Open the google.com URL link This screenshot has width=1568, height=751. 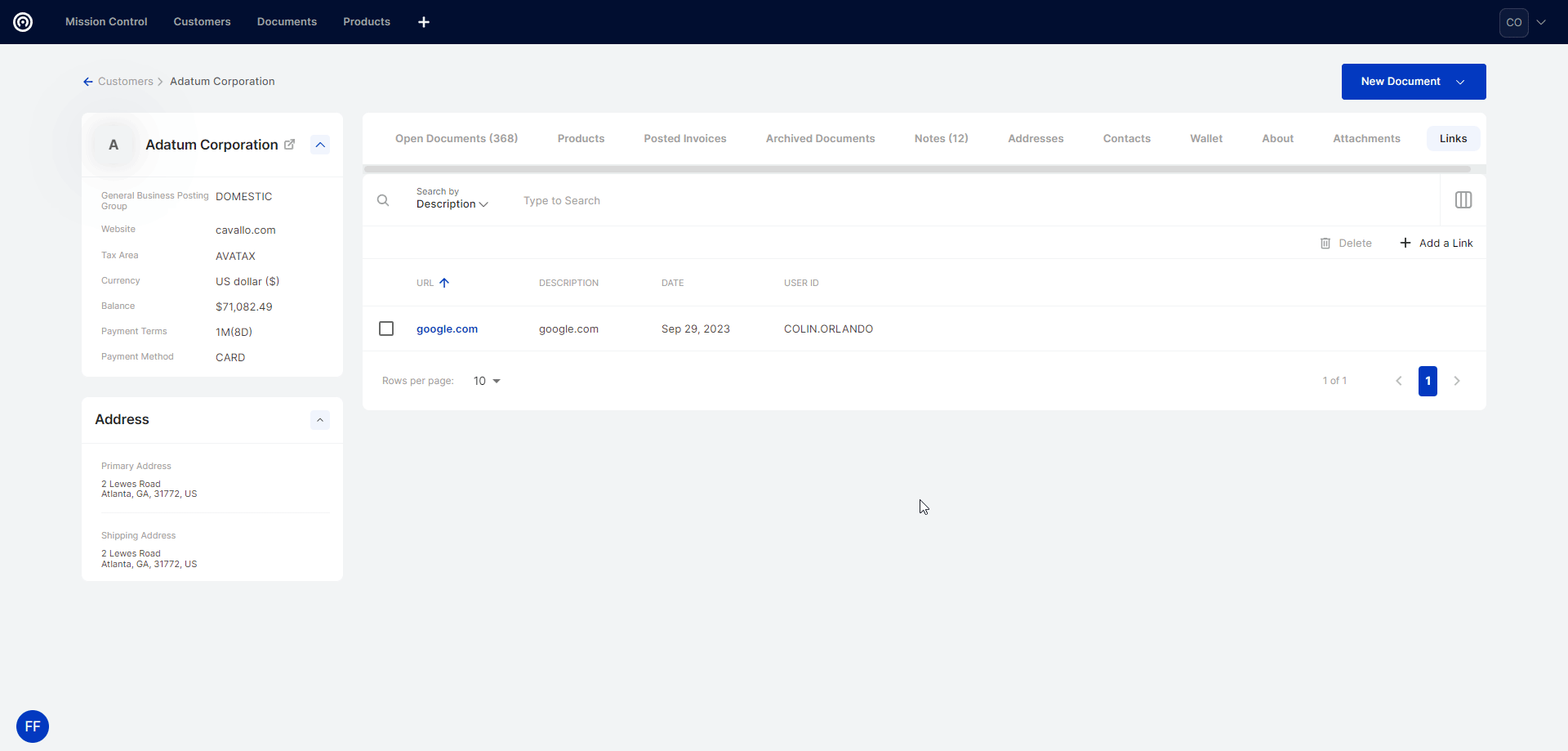point(447,329)
